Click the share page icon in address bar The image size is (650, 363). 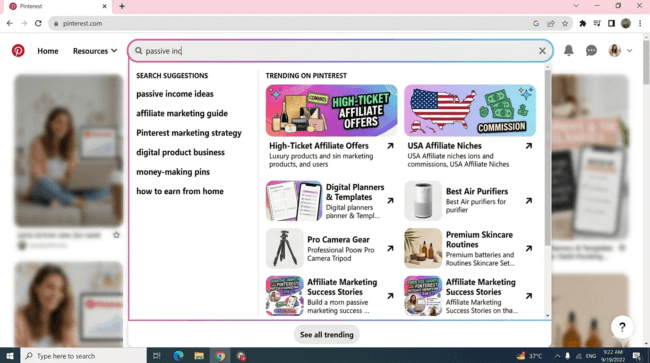551,24
